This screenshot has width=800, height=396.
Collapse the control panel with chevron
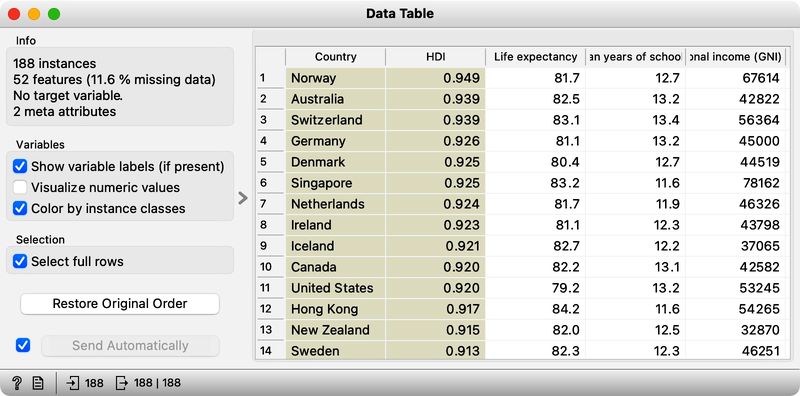point(243,198)
